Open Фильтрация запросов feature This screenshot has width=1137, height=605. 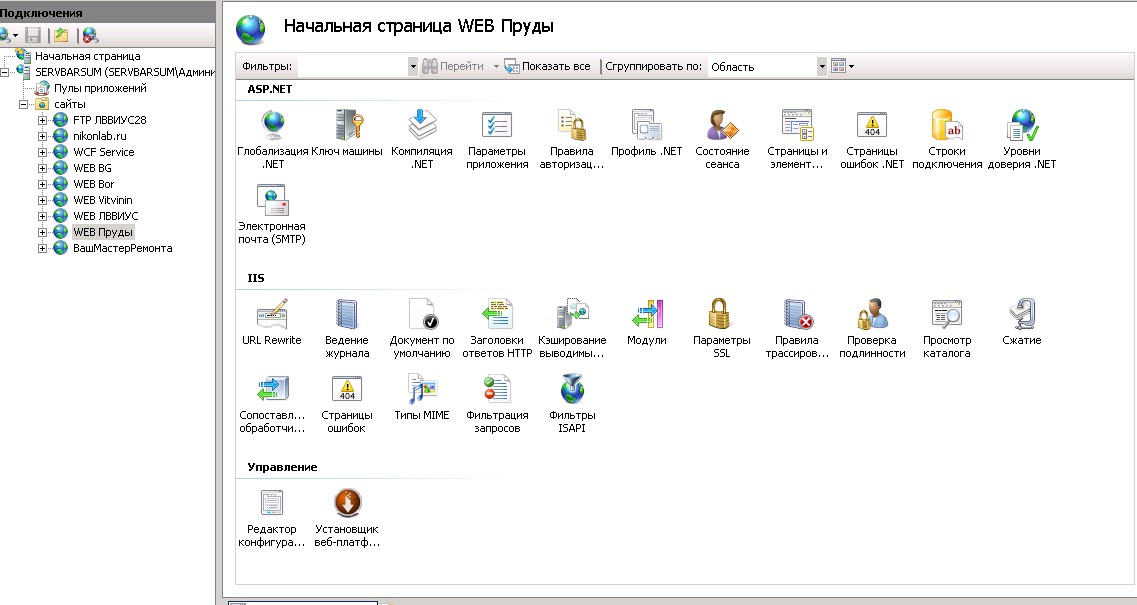click(497, 403)
